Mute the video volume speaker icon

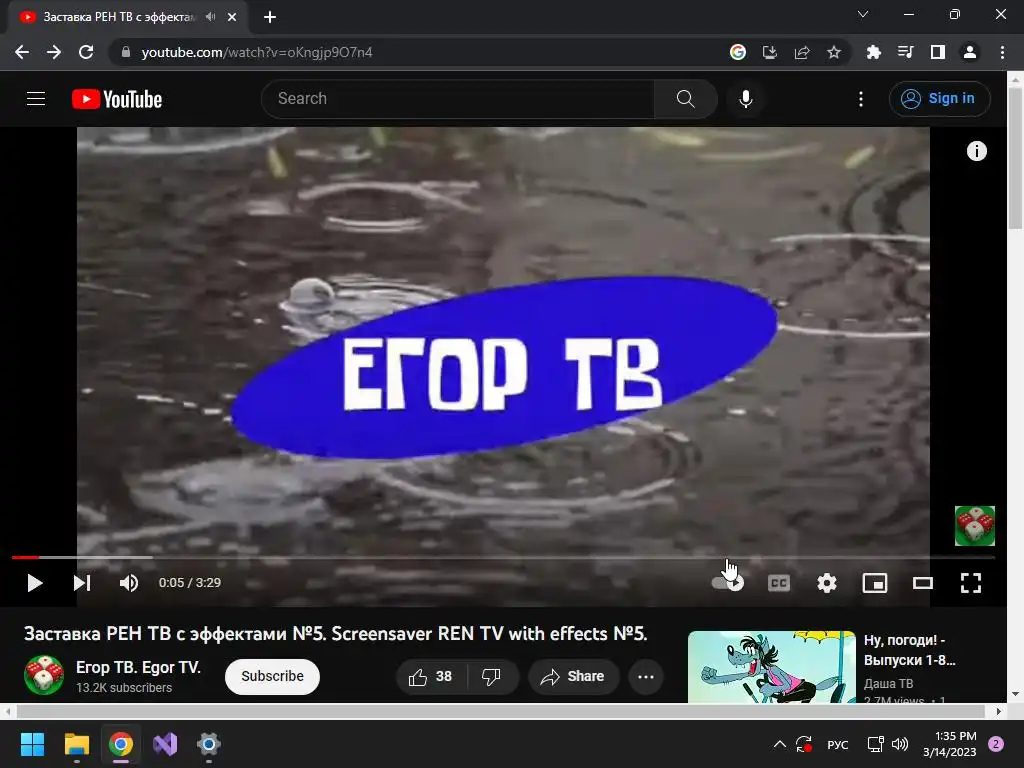[129, 583]
